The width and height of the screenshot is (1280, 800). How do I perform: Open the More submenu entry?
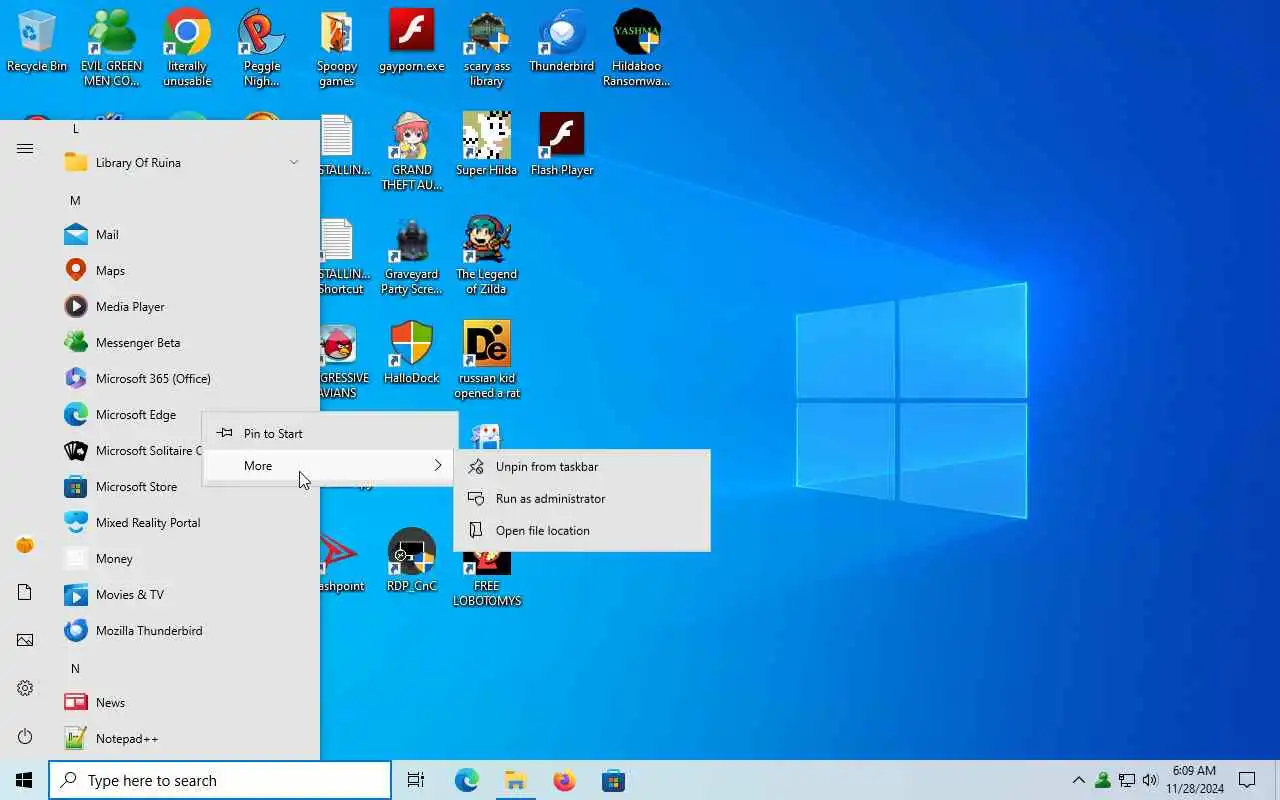coord(330,465)
